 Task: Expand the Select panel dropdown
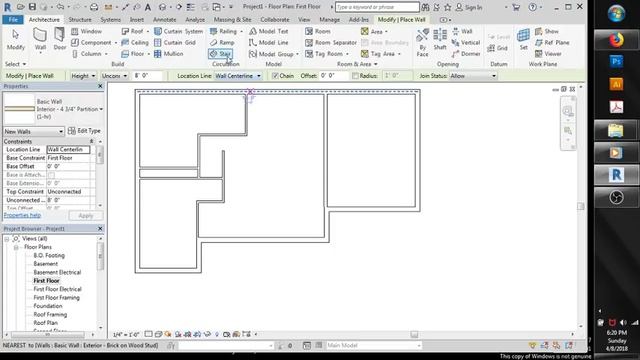tap(16, 64)
